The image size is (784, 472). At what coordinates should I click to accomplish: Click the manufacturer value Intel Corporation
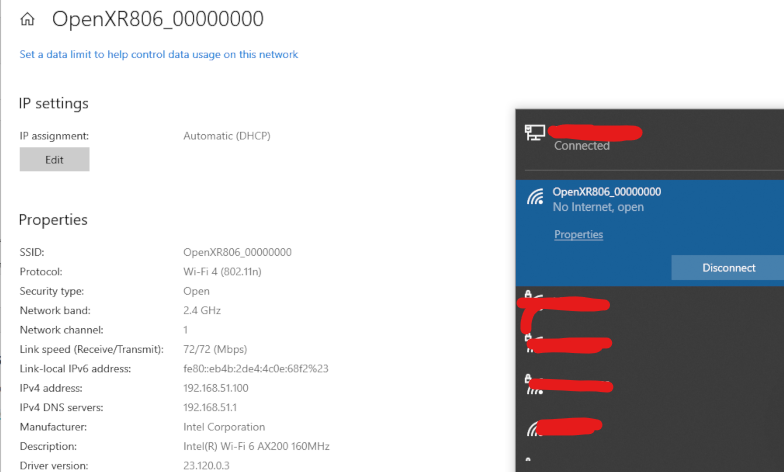pyautogui.click(x=224, y=427)
